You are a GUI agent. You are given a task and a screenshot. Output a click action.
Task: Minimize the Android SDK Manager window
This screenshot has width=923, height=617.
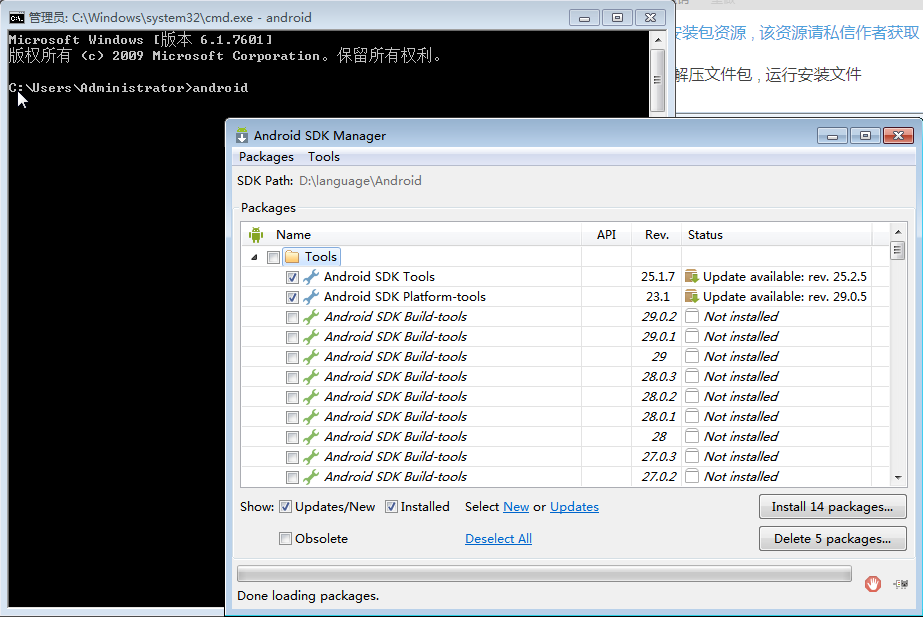tap(832, 136)
